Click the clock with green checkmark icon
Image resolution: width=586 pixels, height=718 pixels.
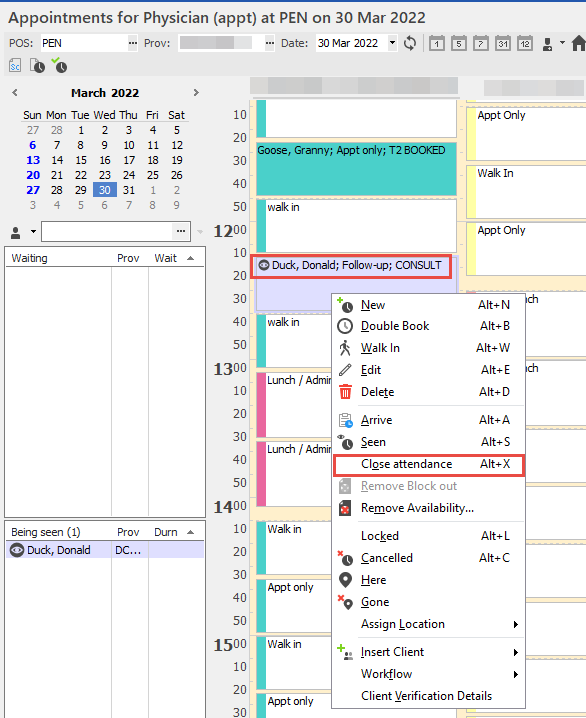[x=59, y=65]
